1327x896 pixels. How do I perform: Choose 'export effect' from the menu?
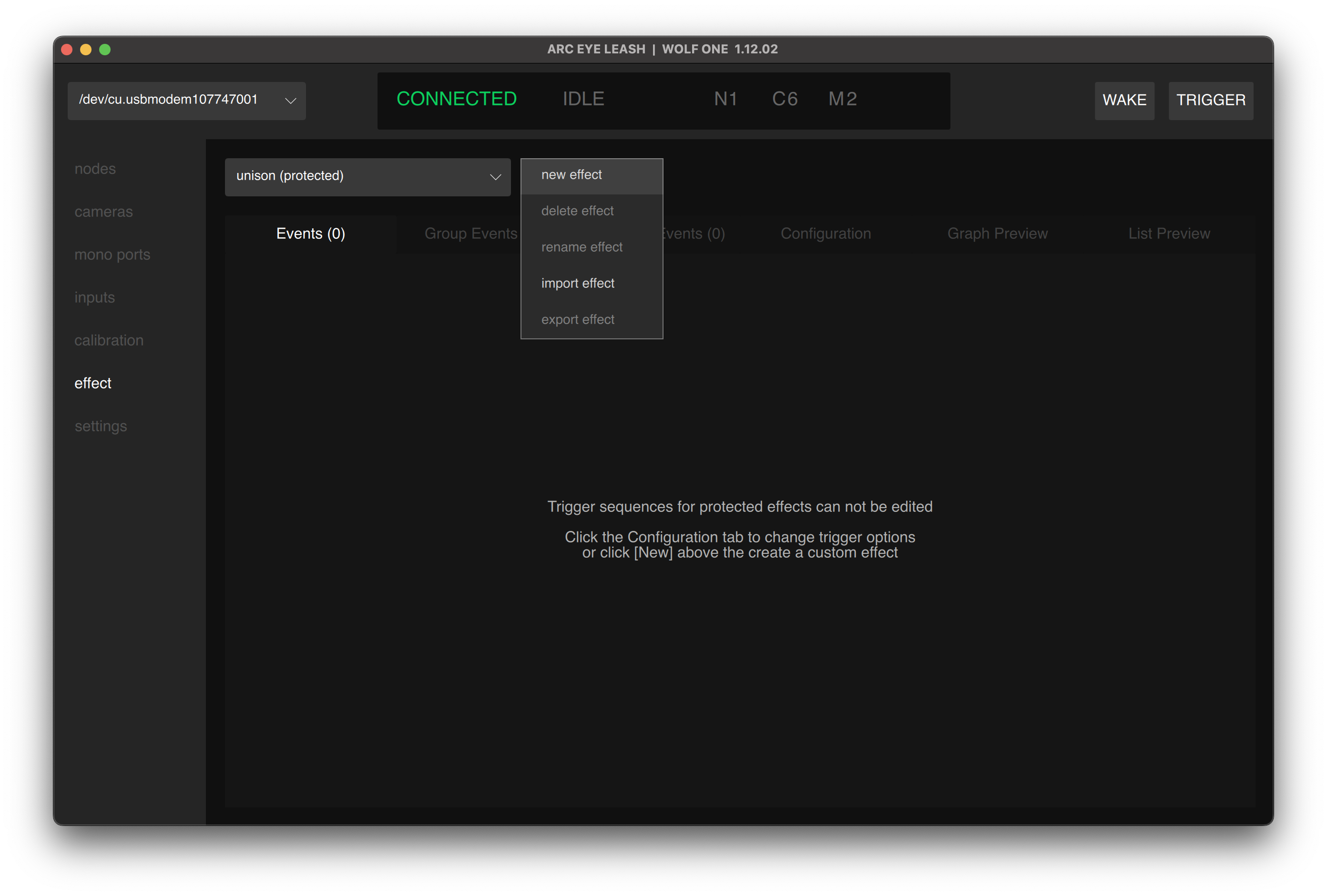click(x=577, y=319)
